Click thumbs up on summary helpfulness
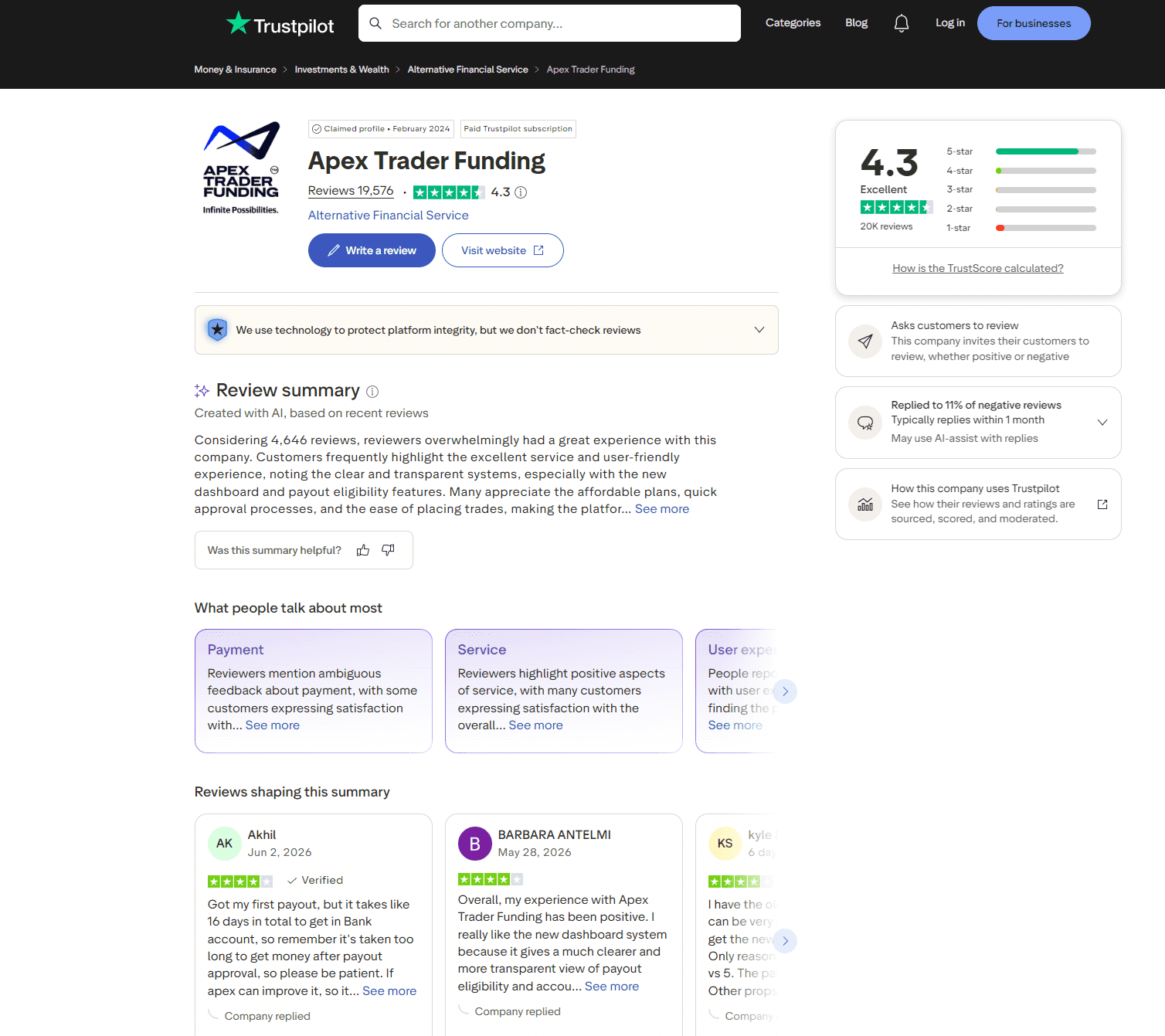 point(363,550)
